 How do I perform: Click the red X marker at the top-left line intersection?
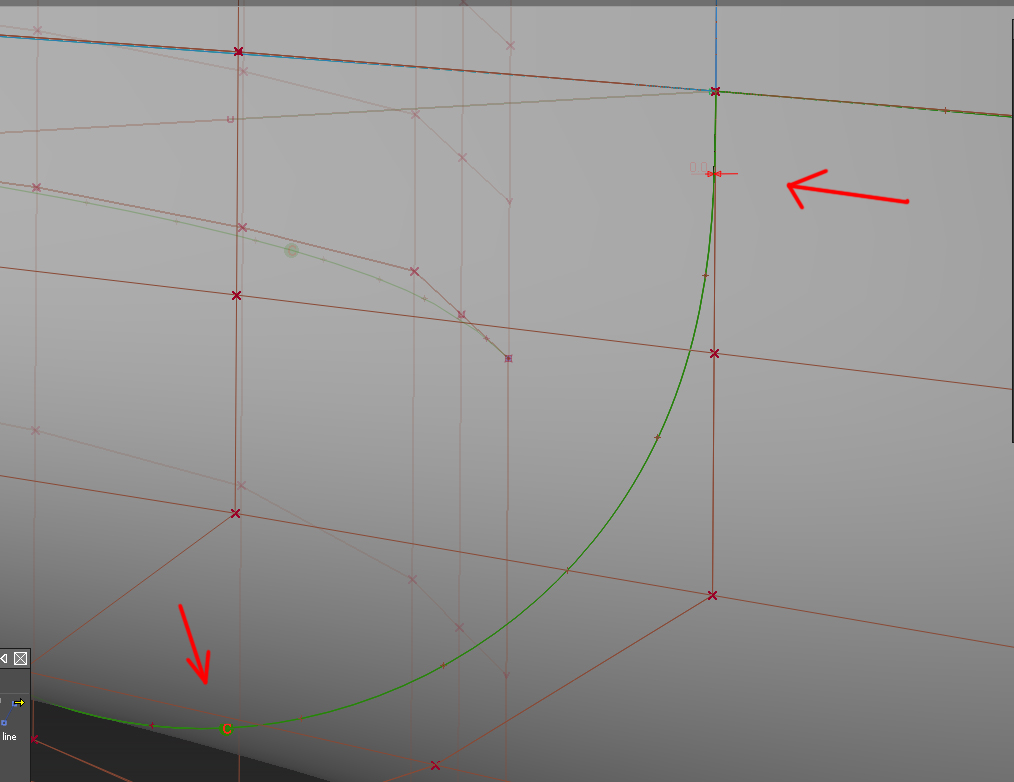237,51
